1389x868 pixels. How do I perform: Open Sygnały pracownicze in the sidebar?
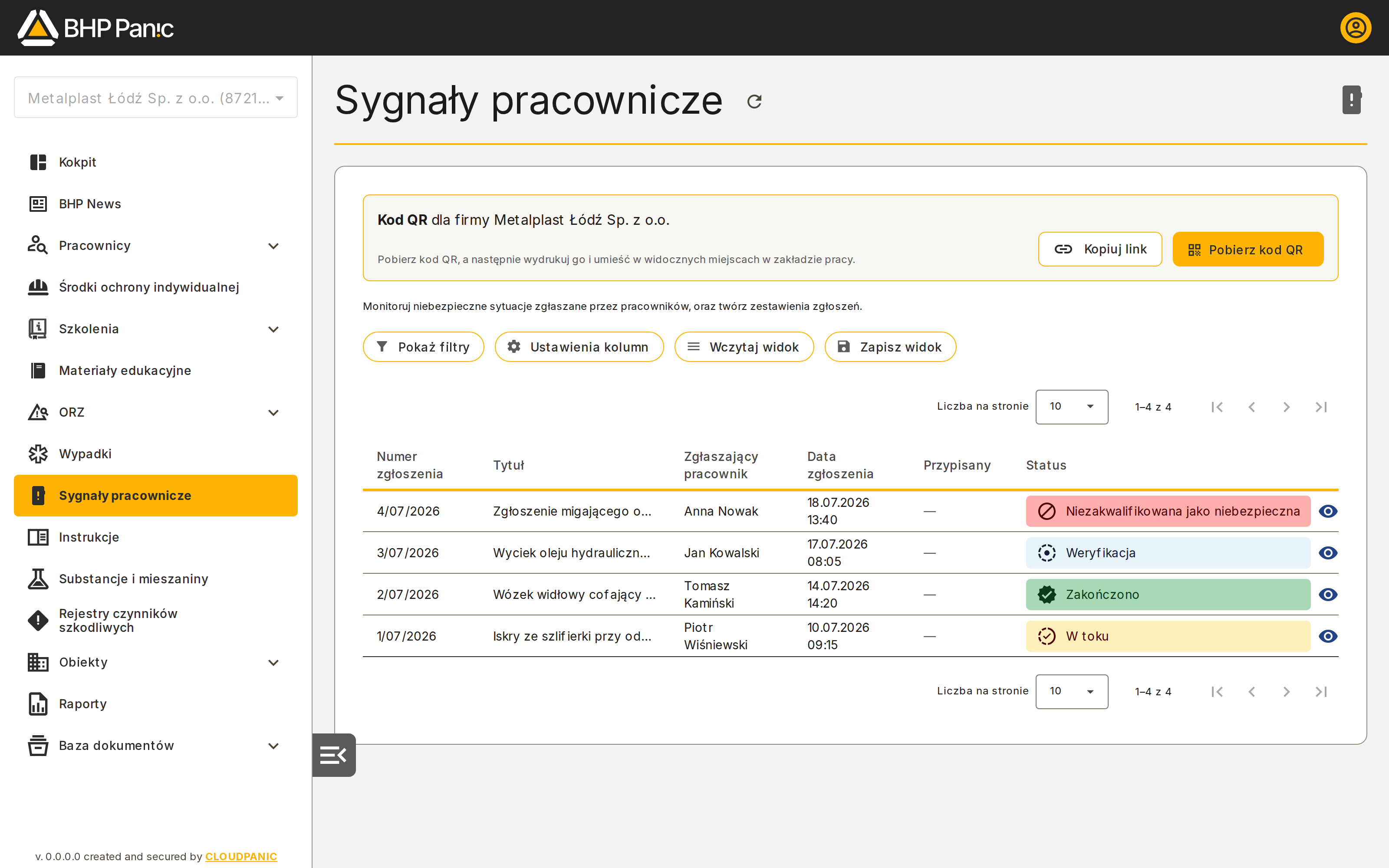[x=155, y=496]
